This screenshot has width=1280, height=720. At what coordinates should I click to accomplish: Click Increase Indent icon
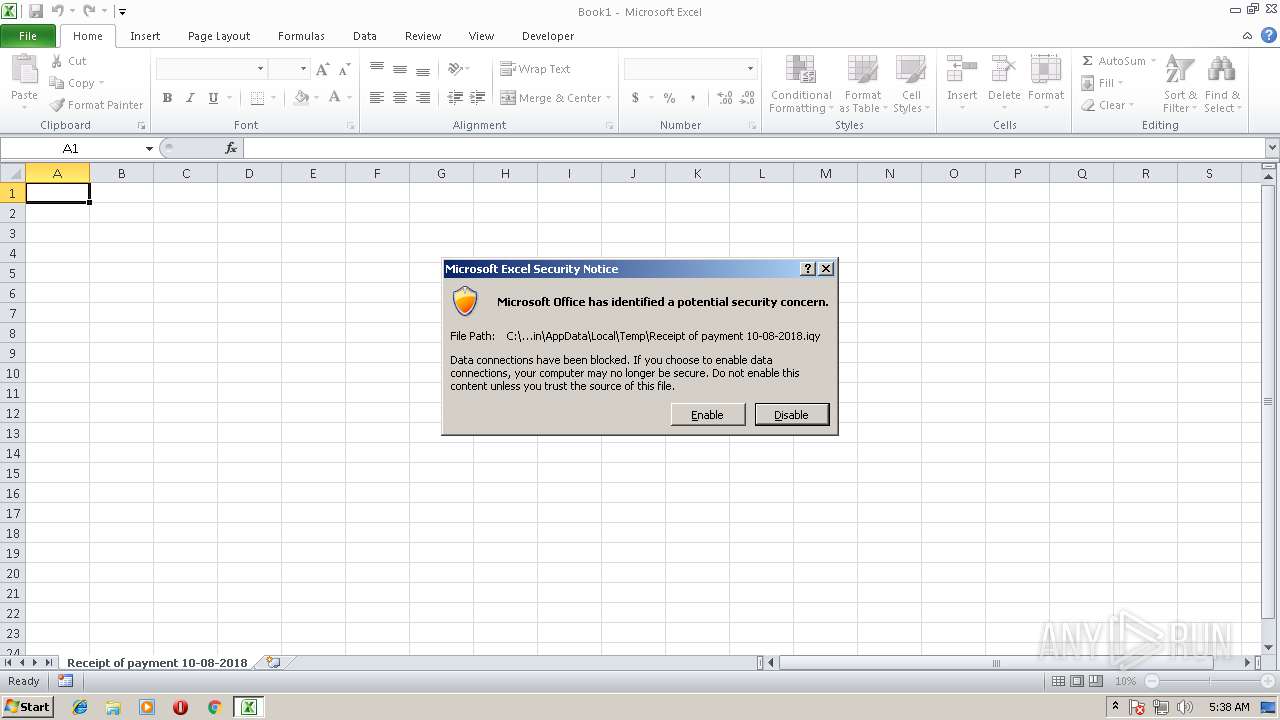(478, 98)
